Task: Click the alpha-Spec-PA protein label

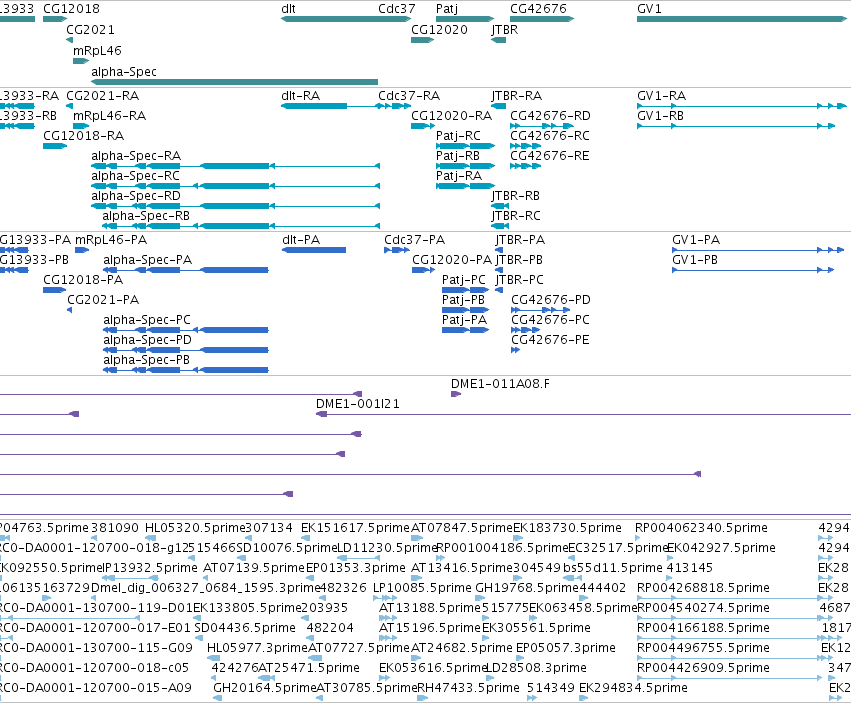Action: [x=148, y=260]
